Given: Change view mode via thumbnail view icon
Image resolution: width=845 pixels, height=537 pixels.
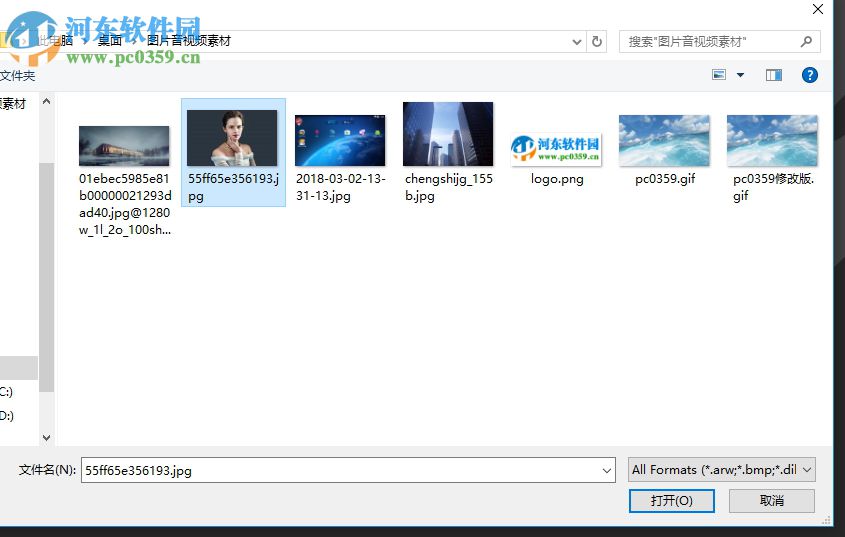Looking at the screenshot, I should (x=719, y=75).
